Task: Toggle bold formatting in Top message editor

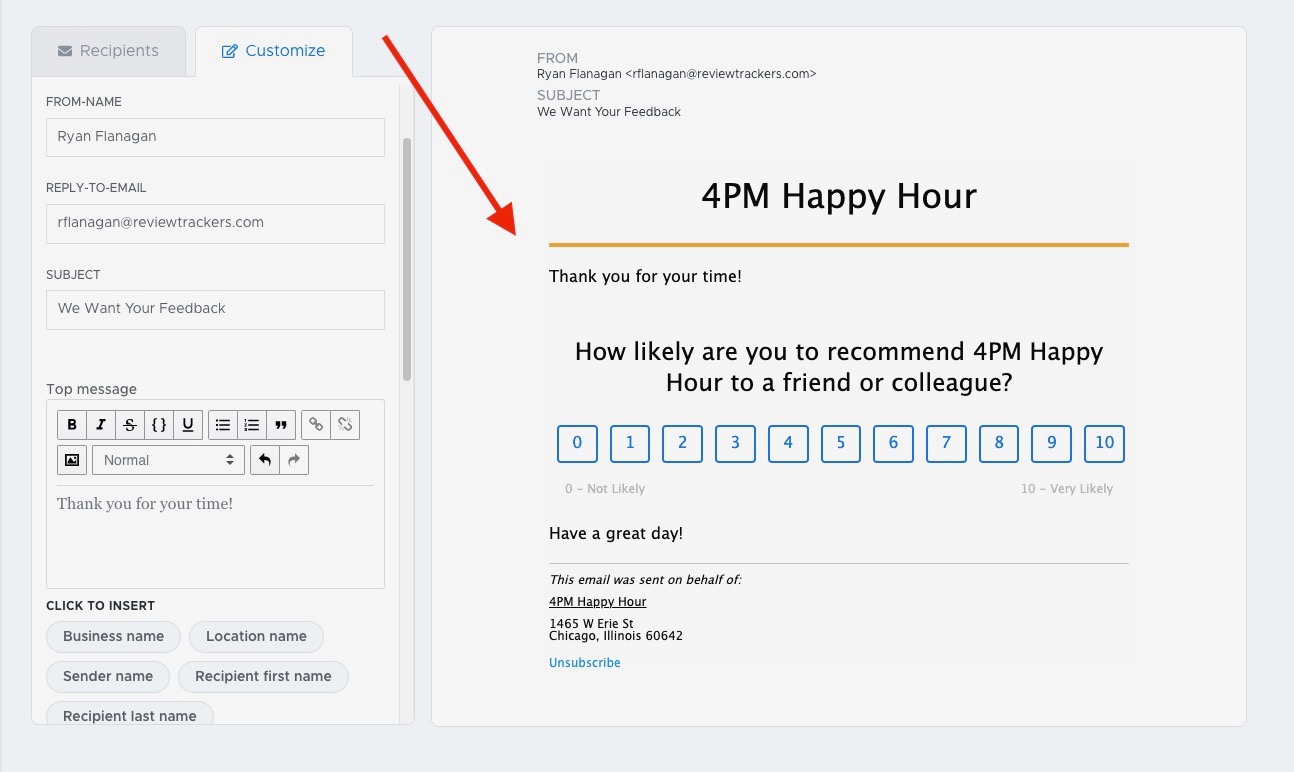Action: tap(72, 424)
